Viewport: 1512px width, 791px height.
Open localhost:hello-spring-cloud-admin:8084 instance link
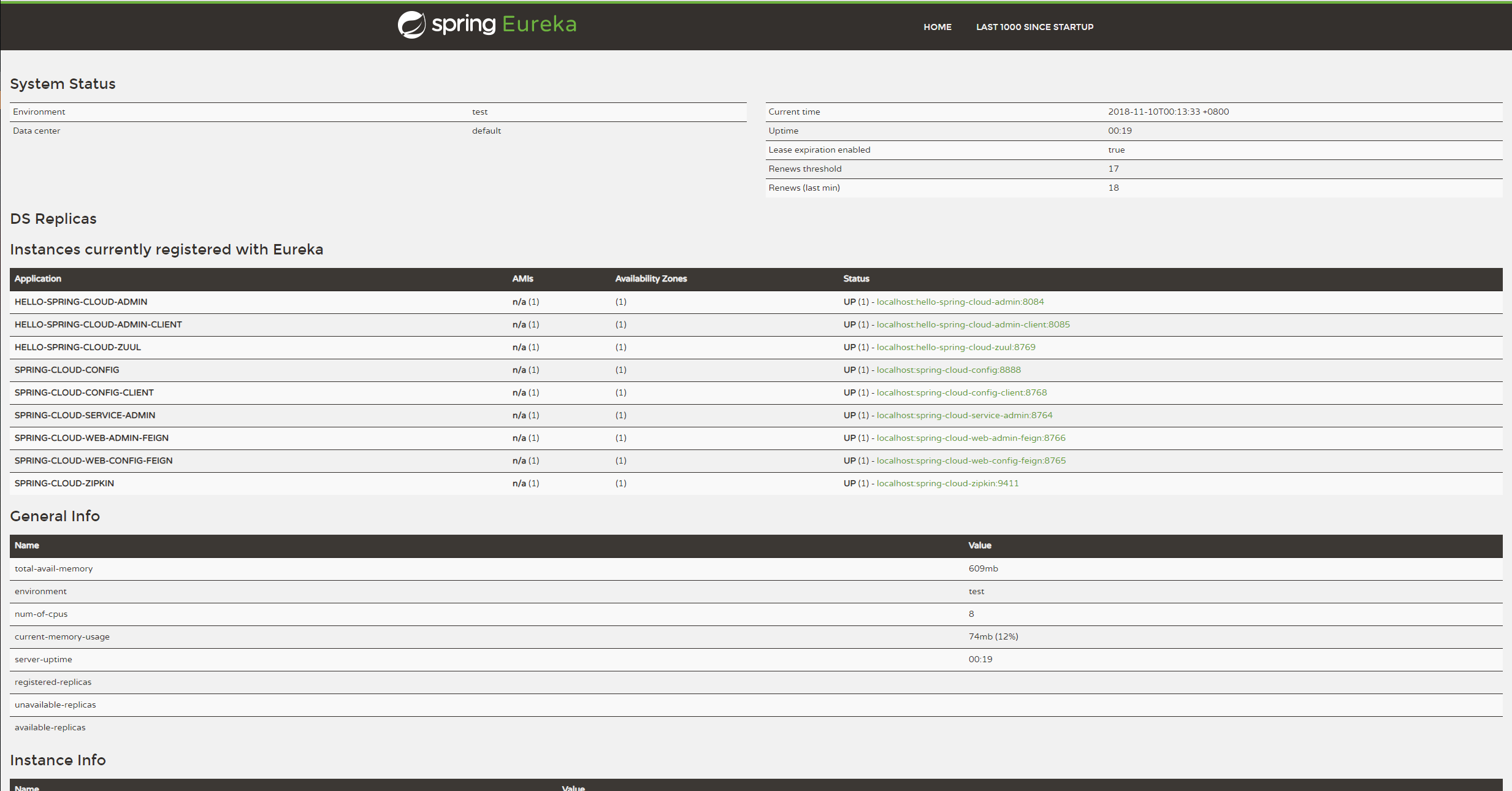point(960,302)
